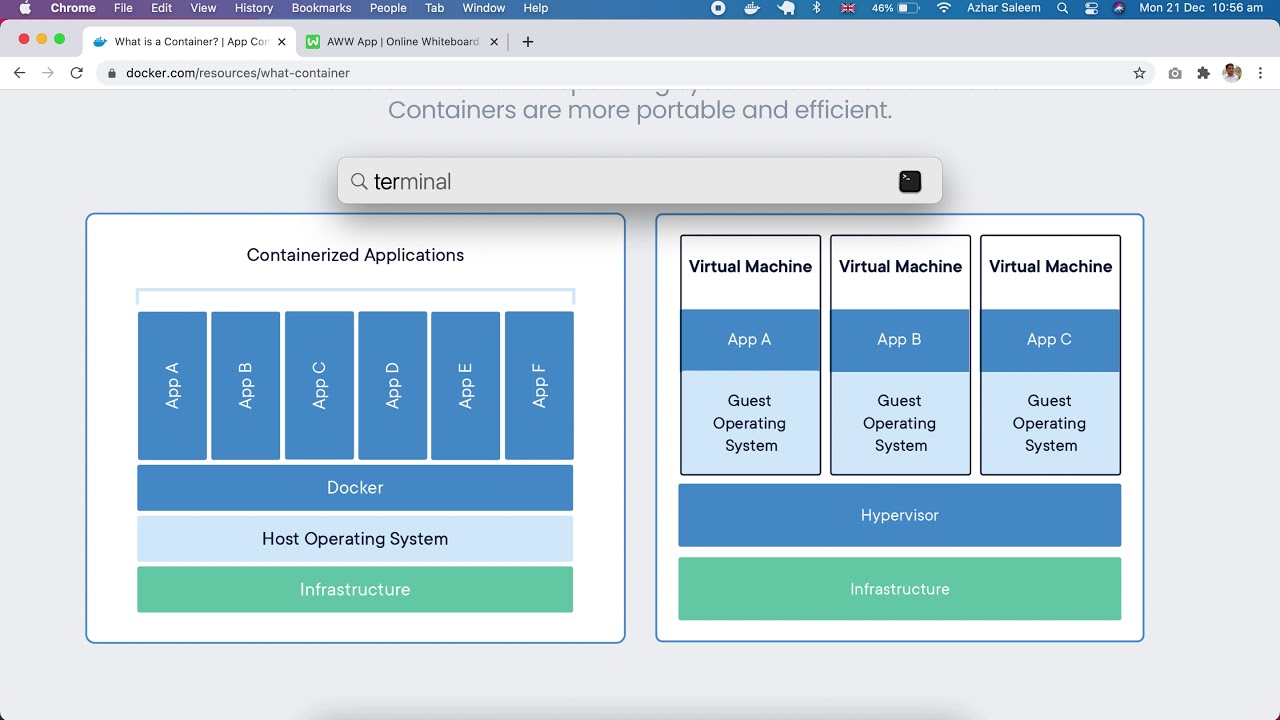Click the UK flag input source icon

[x=848, y=8]
